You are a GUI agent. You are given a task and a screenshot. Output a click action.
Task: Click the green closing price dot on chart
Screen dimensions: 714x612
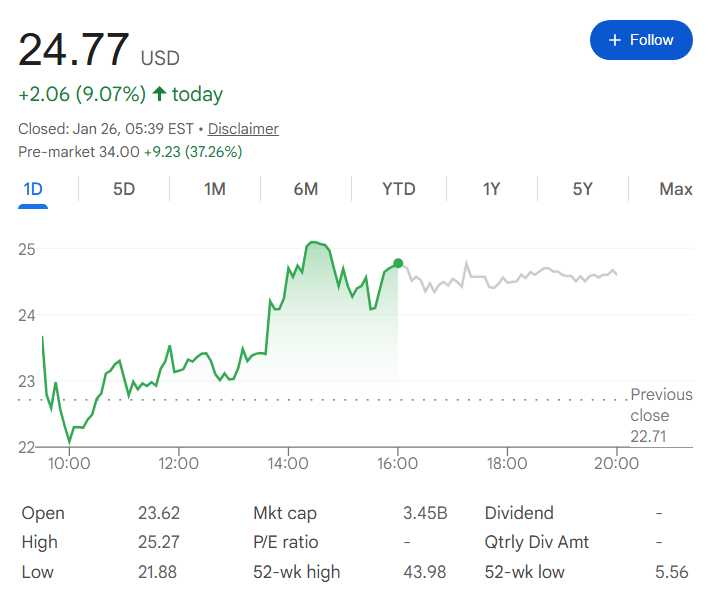(x=398, y=263)
